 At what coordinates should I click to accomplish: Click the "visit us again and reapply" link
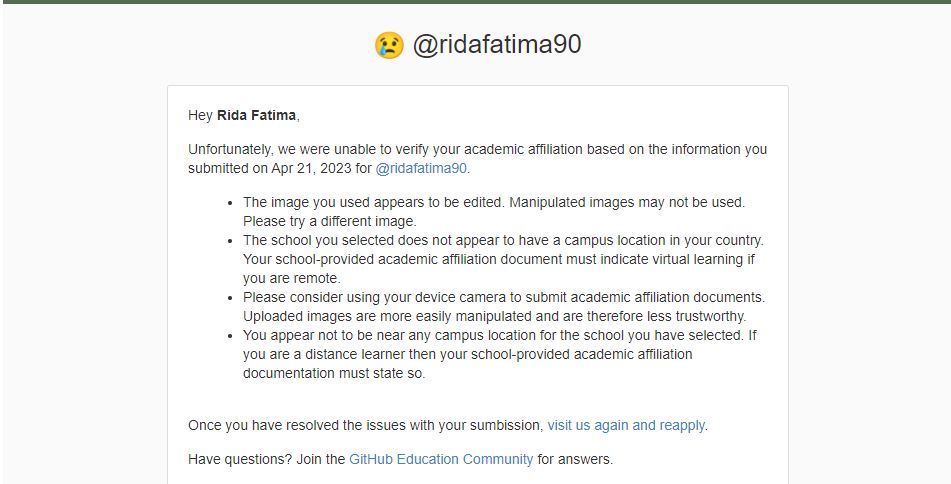626,425
